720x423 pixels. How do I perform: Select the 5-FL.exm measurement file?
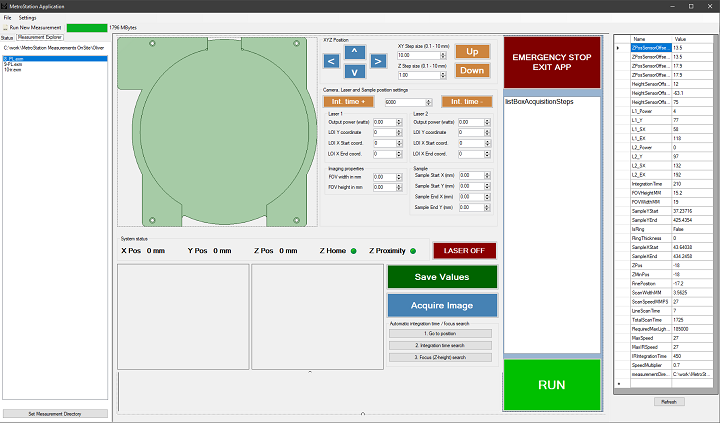point(14,65)
